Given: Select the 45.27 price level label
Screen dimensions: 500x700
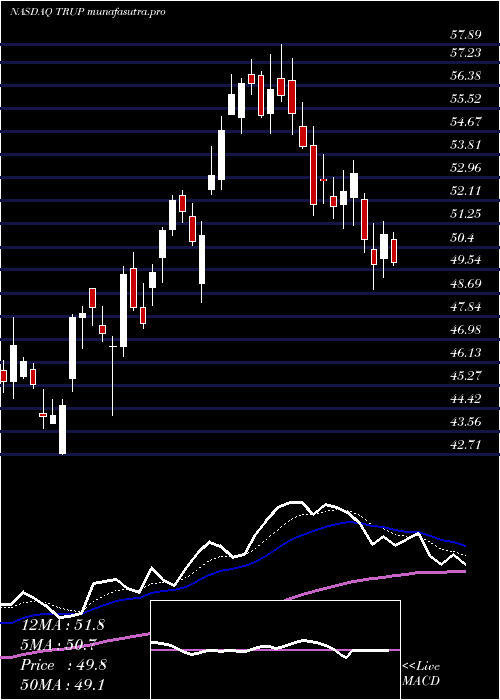Looking at the screenshot, I should (465, 375).
